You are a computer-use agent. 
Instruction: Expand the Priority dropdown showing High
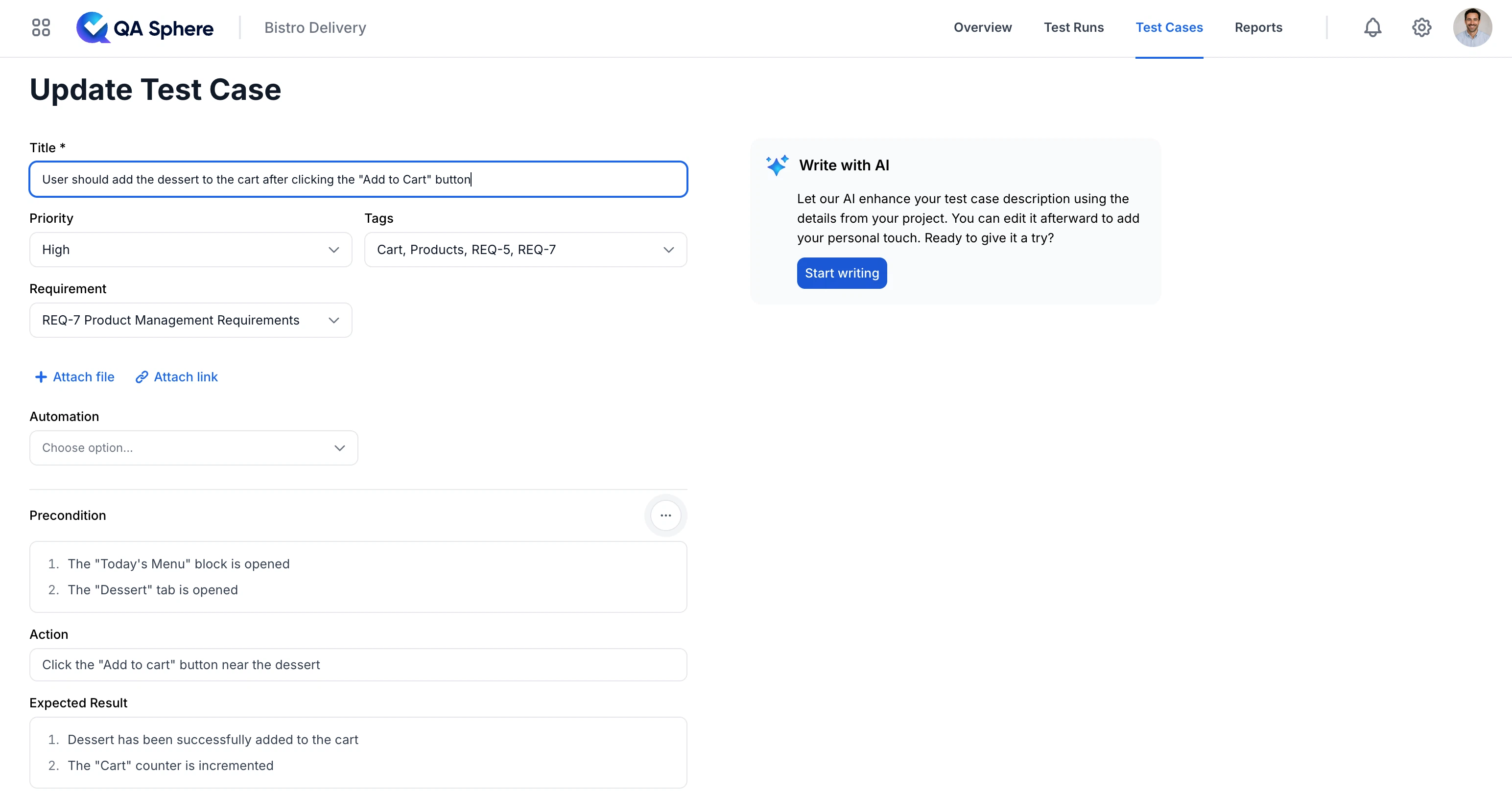pos(190,249)
